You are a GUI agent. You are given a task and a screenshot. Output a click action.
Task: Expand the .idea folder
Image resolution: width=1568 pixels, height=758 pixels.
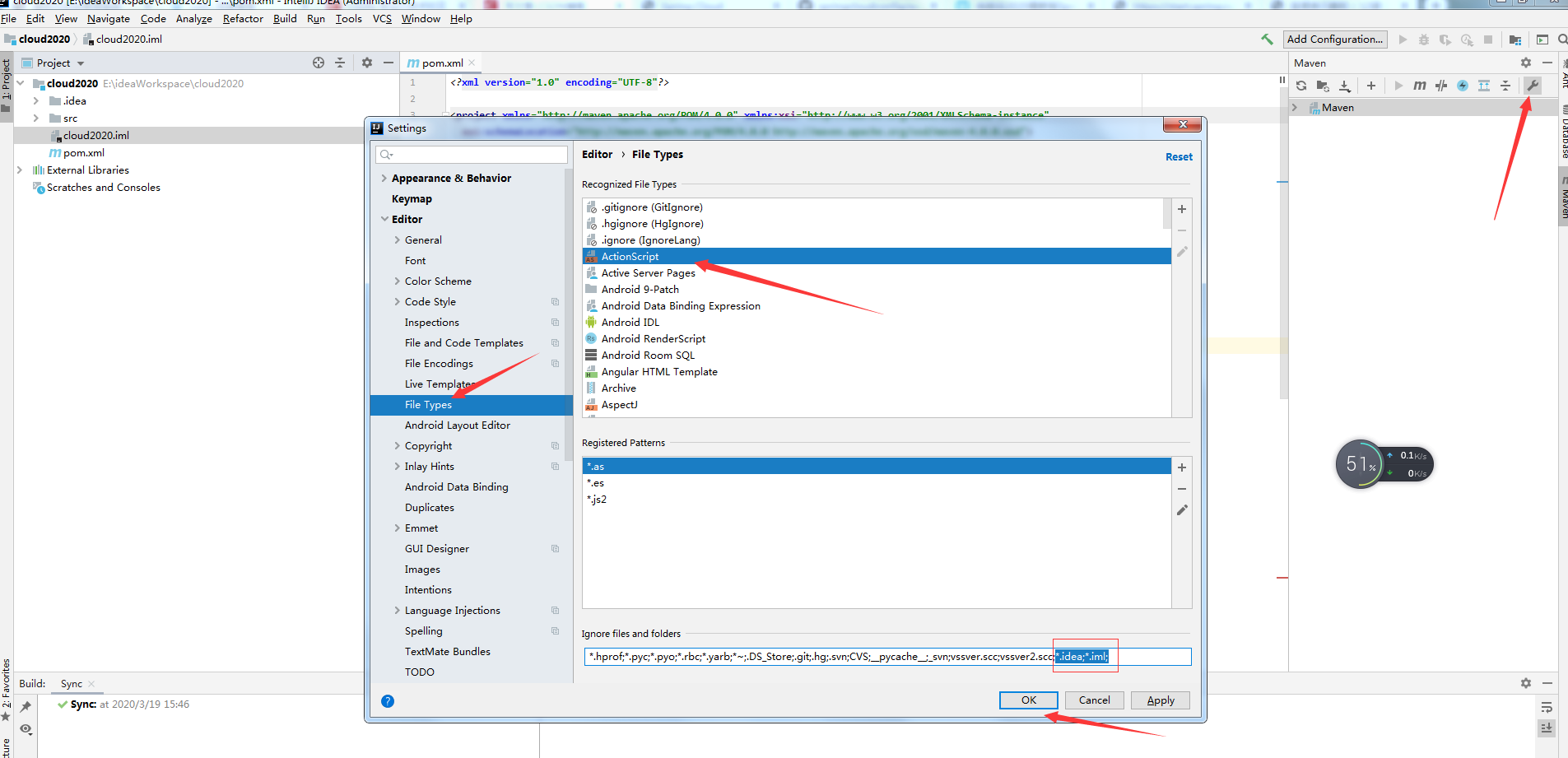point(35,100)
